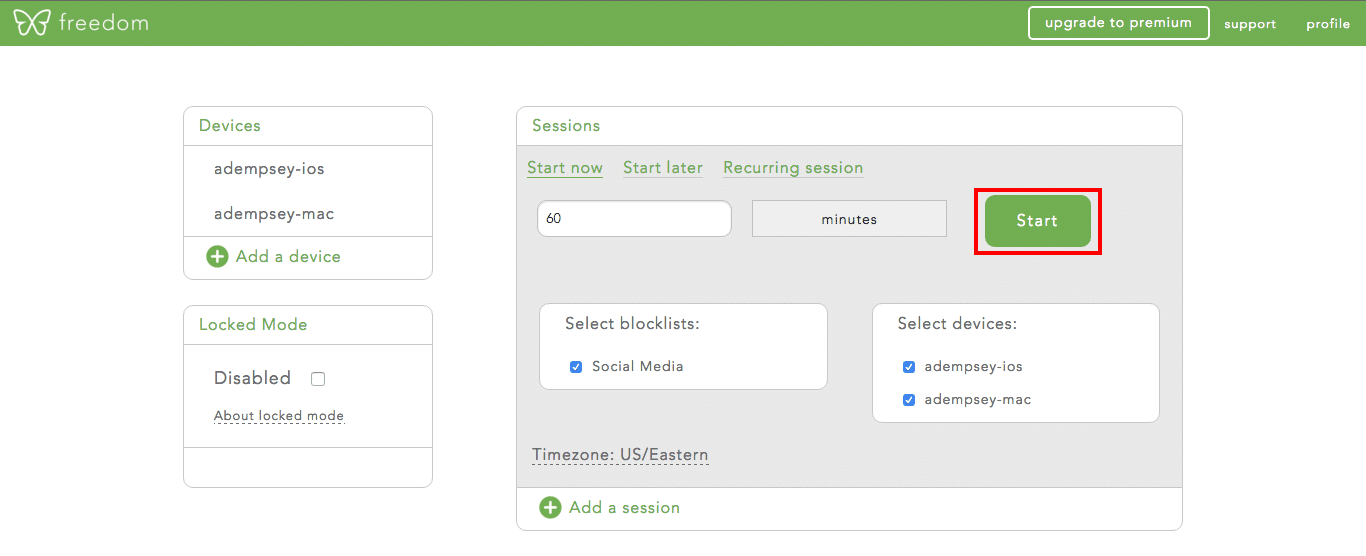1366x556 pixels.
Task: Uncheck the Social Media blocklist checkbox
Action: 576,367
